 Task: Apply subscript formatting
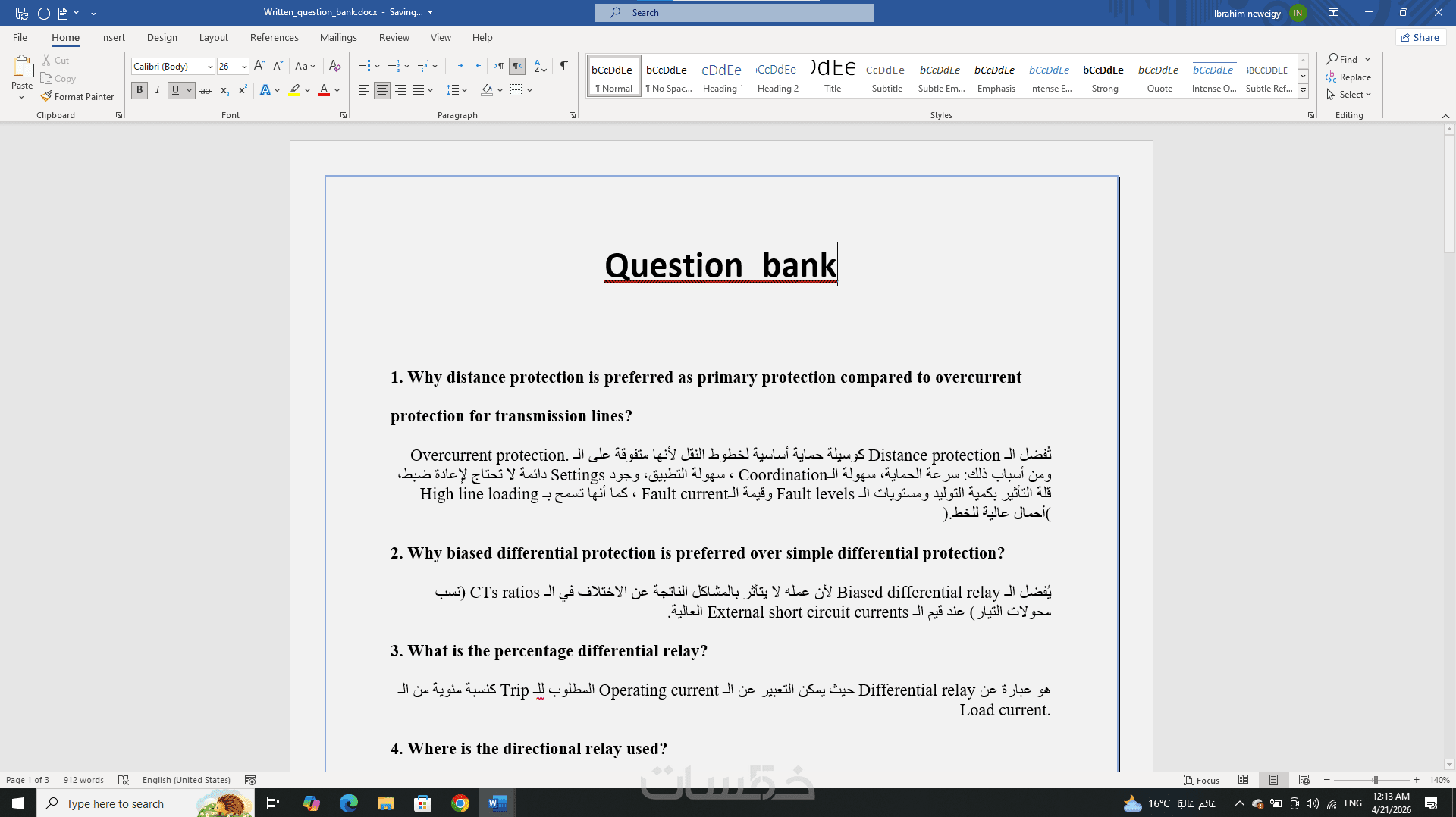click(x=224, y=90)
